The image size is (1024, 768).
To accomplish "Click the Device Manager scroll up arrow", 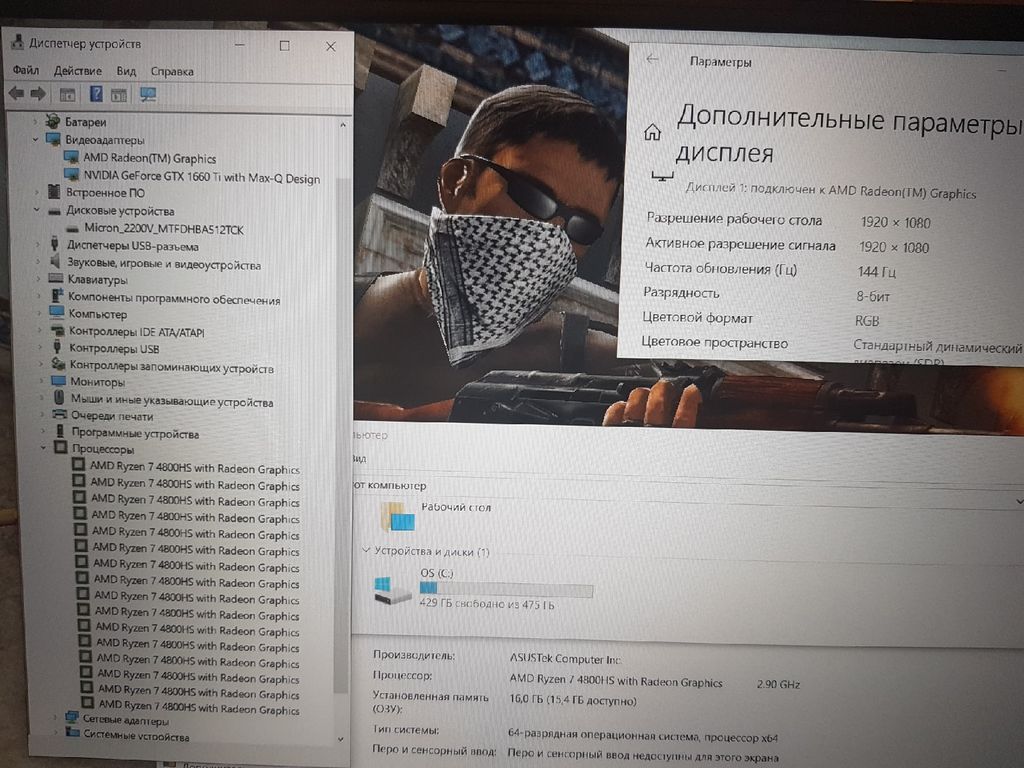I will tap(343, 124).
